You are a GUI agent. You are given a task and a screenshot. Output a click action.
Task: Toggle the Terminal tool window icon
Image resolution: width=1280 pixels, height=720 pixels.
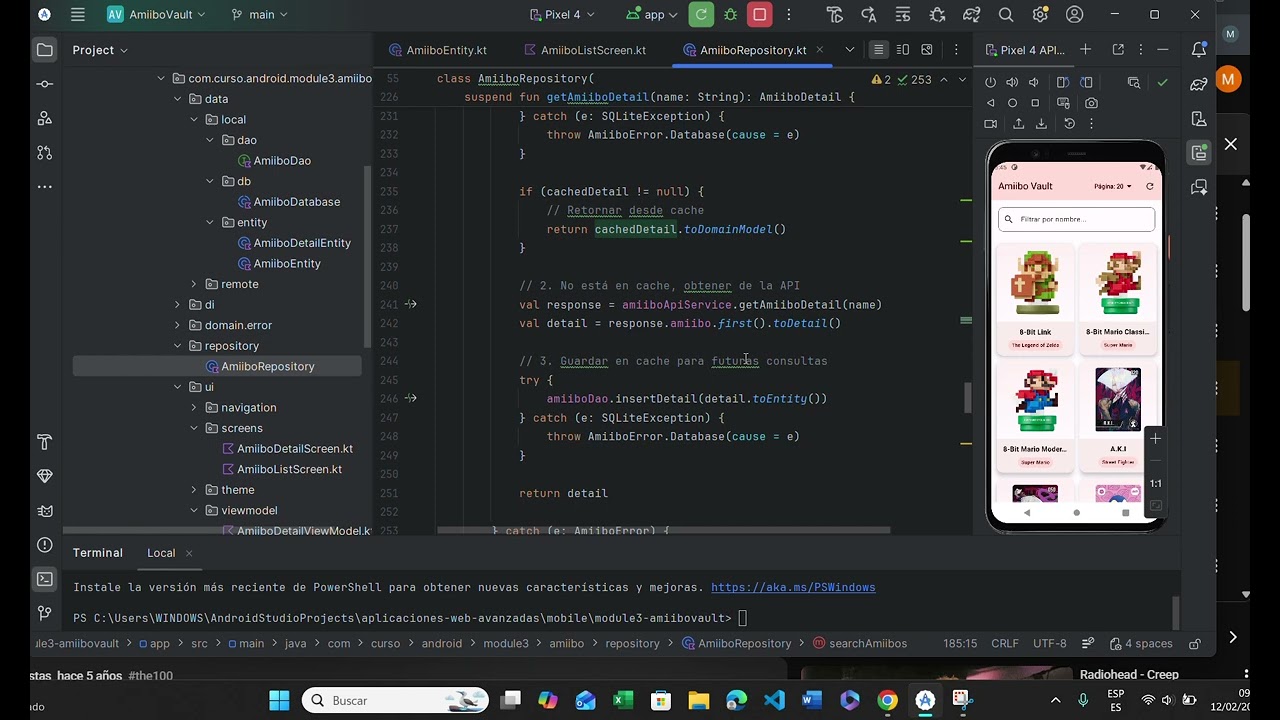(x=44, y=579)
